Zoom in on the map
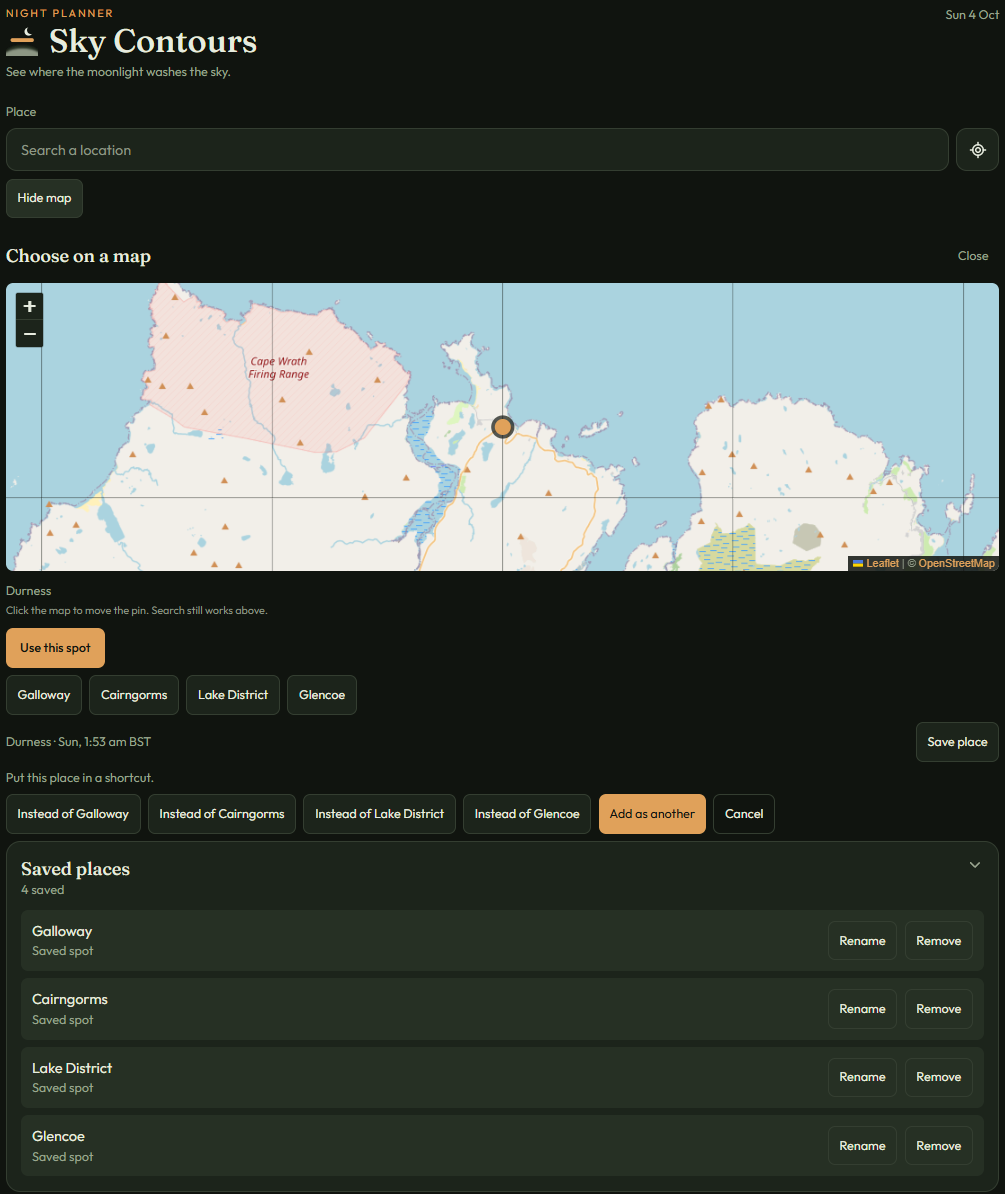The image size is (1005, 1194). point(30,306)
